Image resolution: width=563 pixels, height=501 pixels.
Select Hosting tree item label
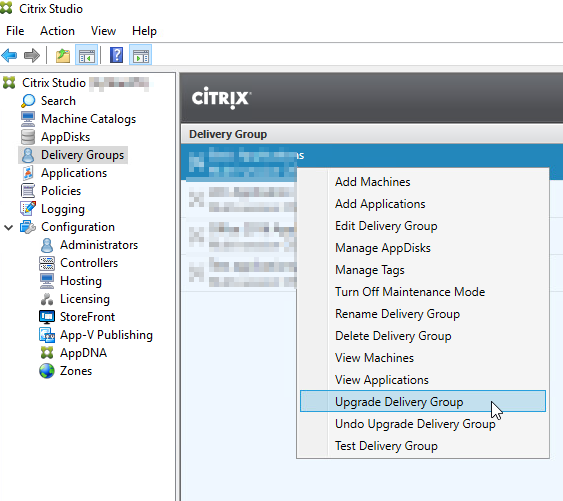[81, 281]
